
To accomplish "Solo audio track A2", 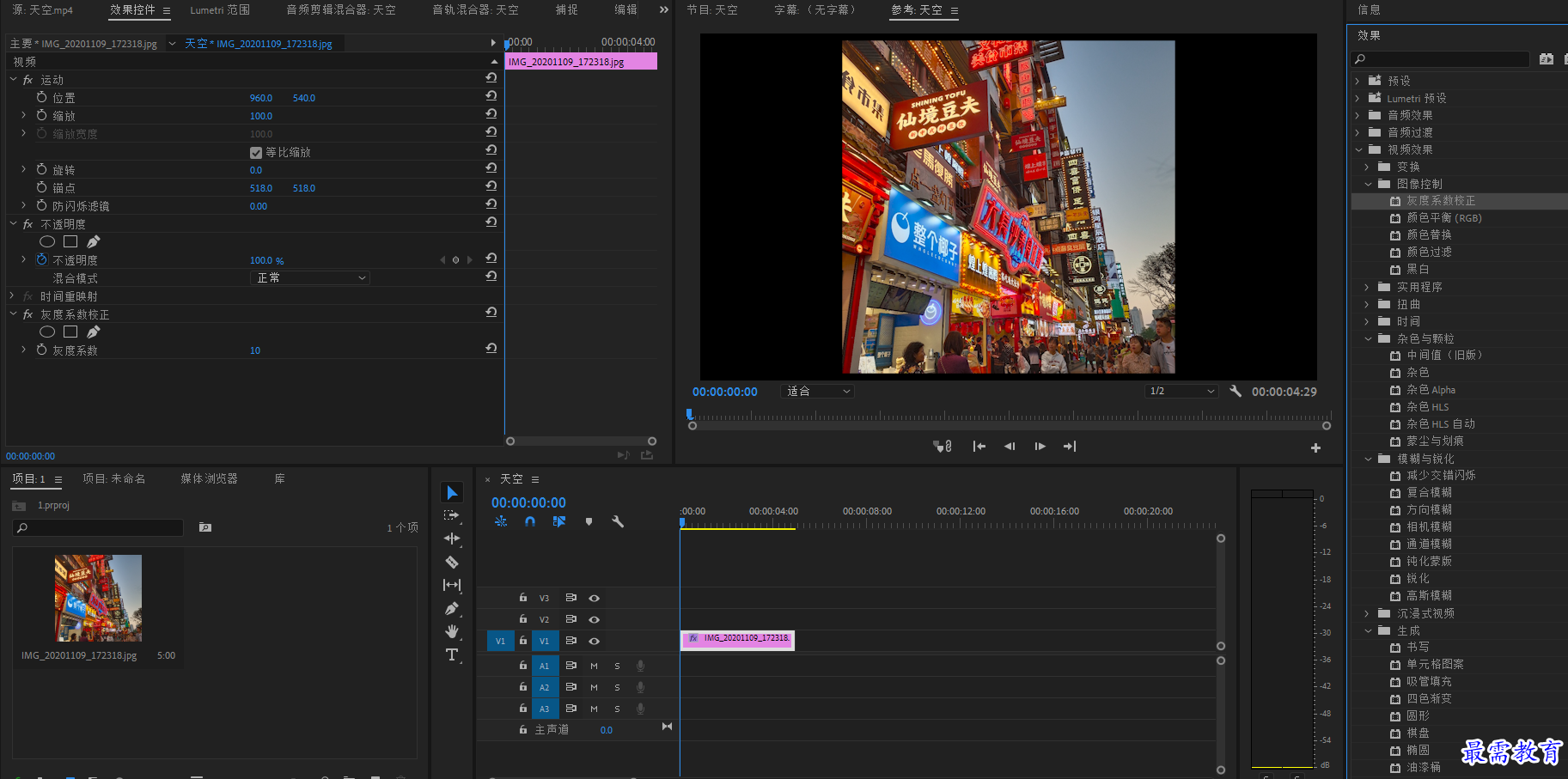I will [617, 687].
